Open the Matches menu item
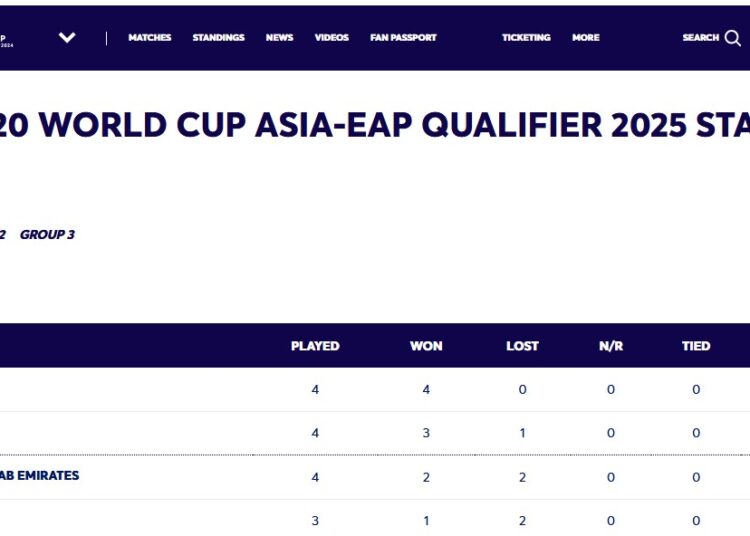750x536 pixels. (150, 38)
